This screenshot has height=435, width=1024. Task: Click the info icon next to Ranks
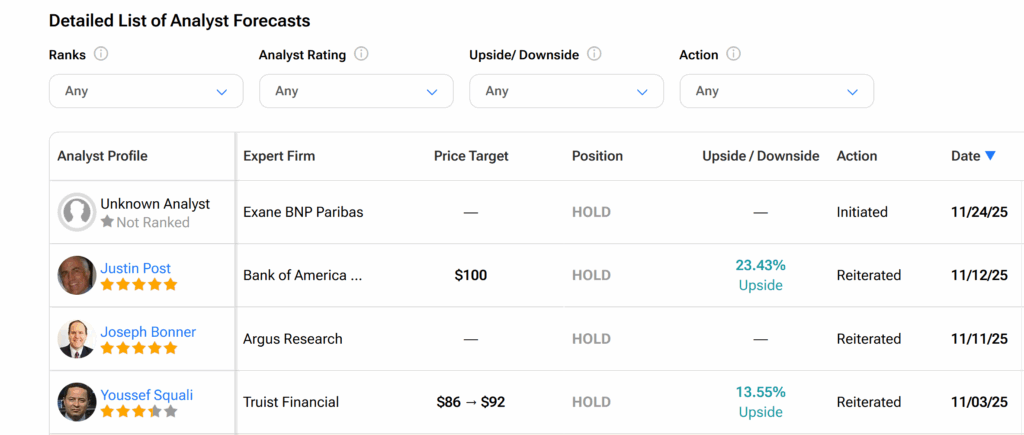(x=101, y=55)
